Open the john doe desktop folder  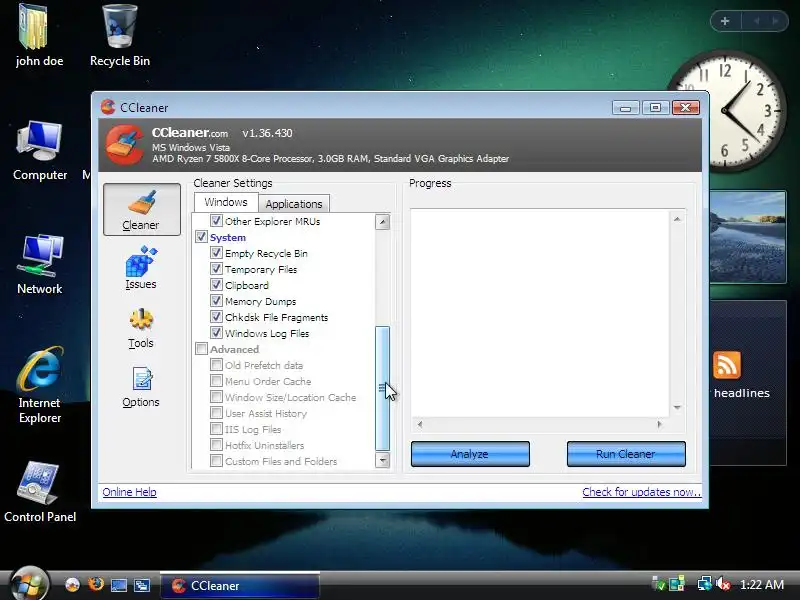click(39, 36)
